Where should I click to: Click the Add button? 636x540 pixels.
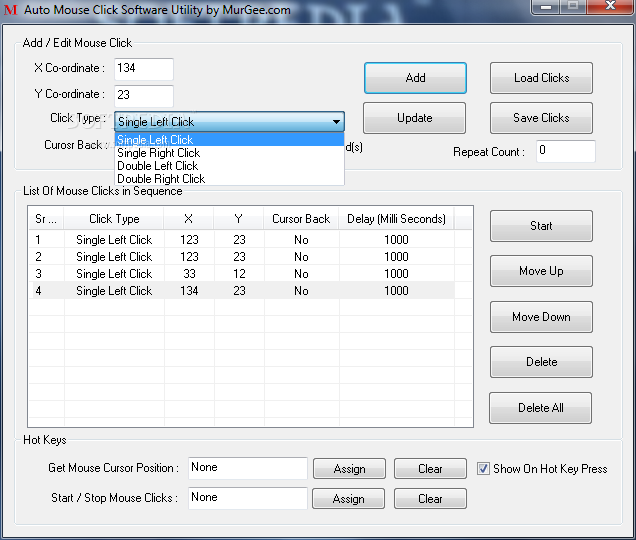pyautogui.click(x=415, y=78)
